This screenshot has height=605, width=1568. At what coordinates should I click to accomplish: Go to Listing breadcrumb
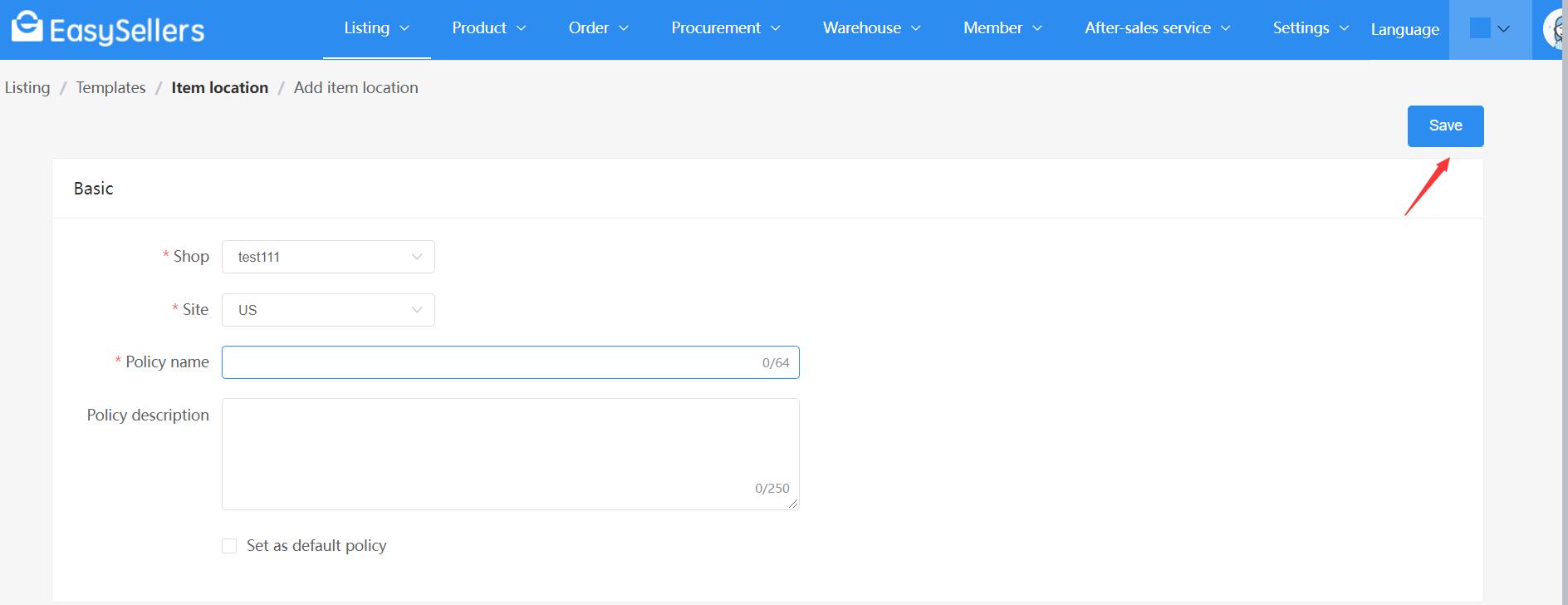(x=27, y=87)
